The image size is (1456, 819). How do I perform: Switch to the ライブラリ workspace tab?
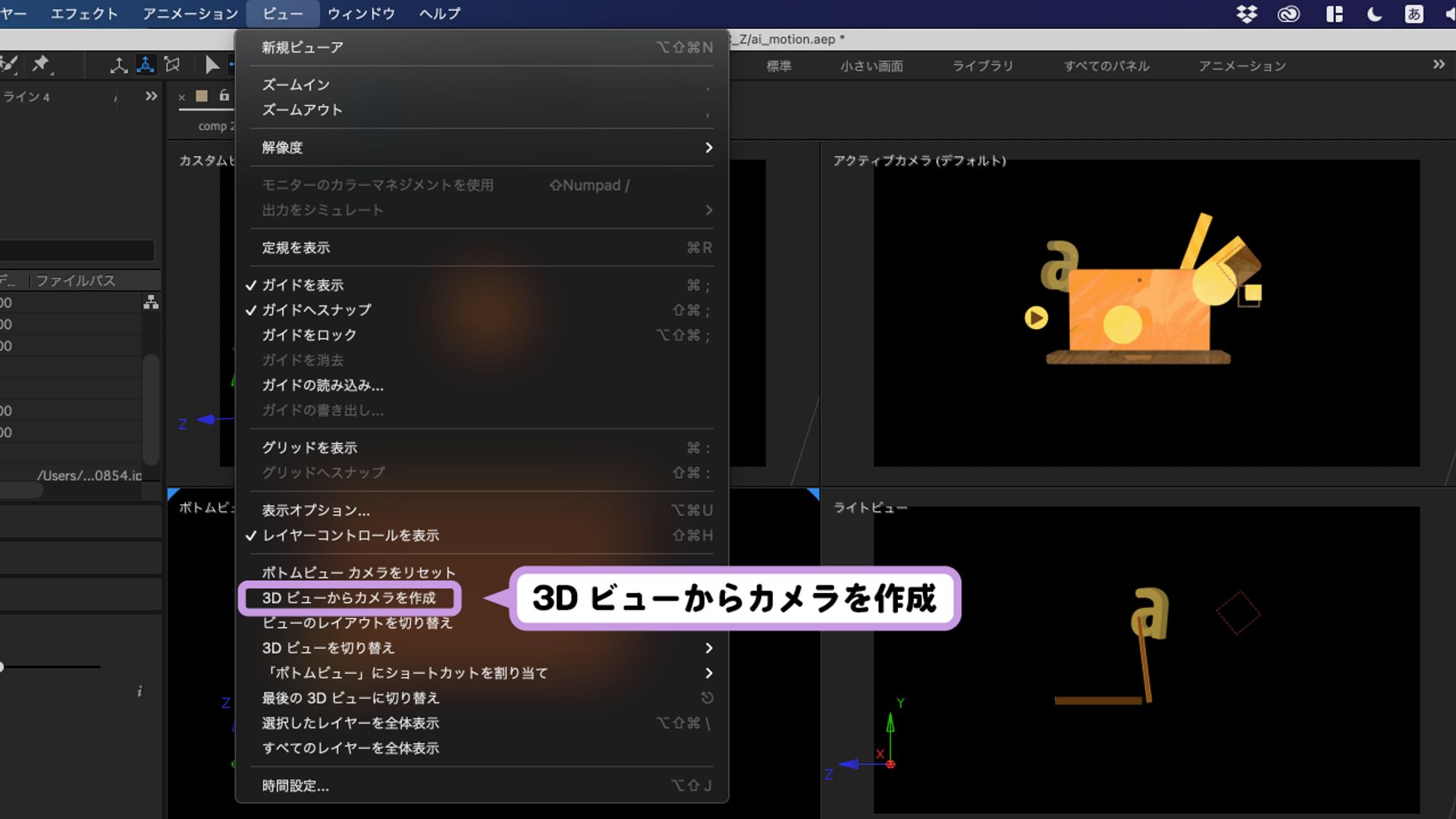(982, 66)
